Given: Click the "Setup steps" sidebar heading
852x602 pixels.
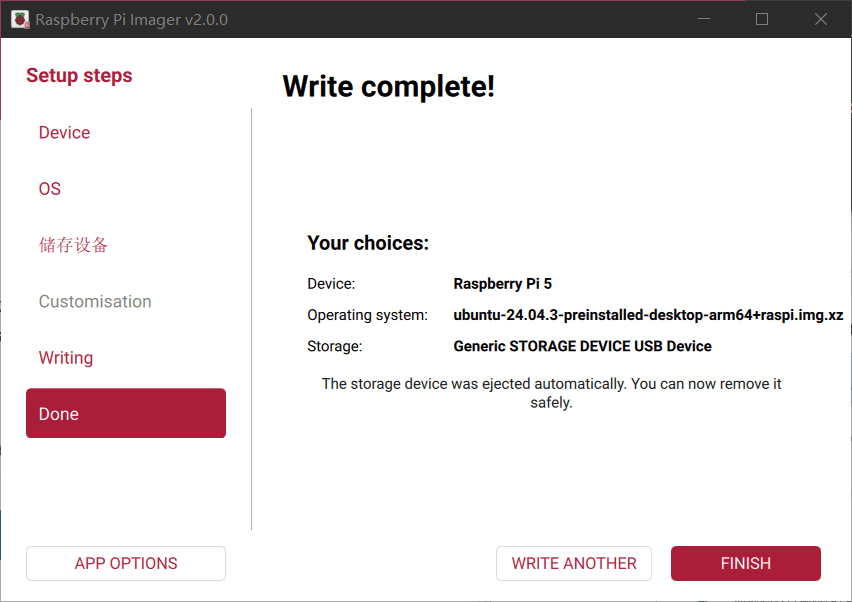Looking at the screenshot, I should point(79,76).
